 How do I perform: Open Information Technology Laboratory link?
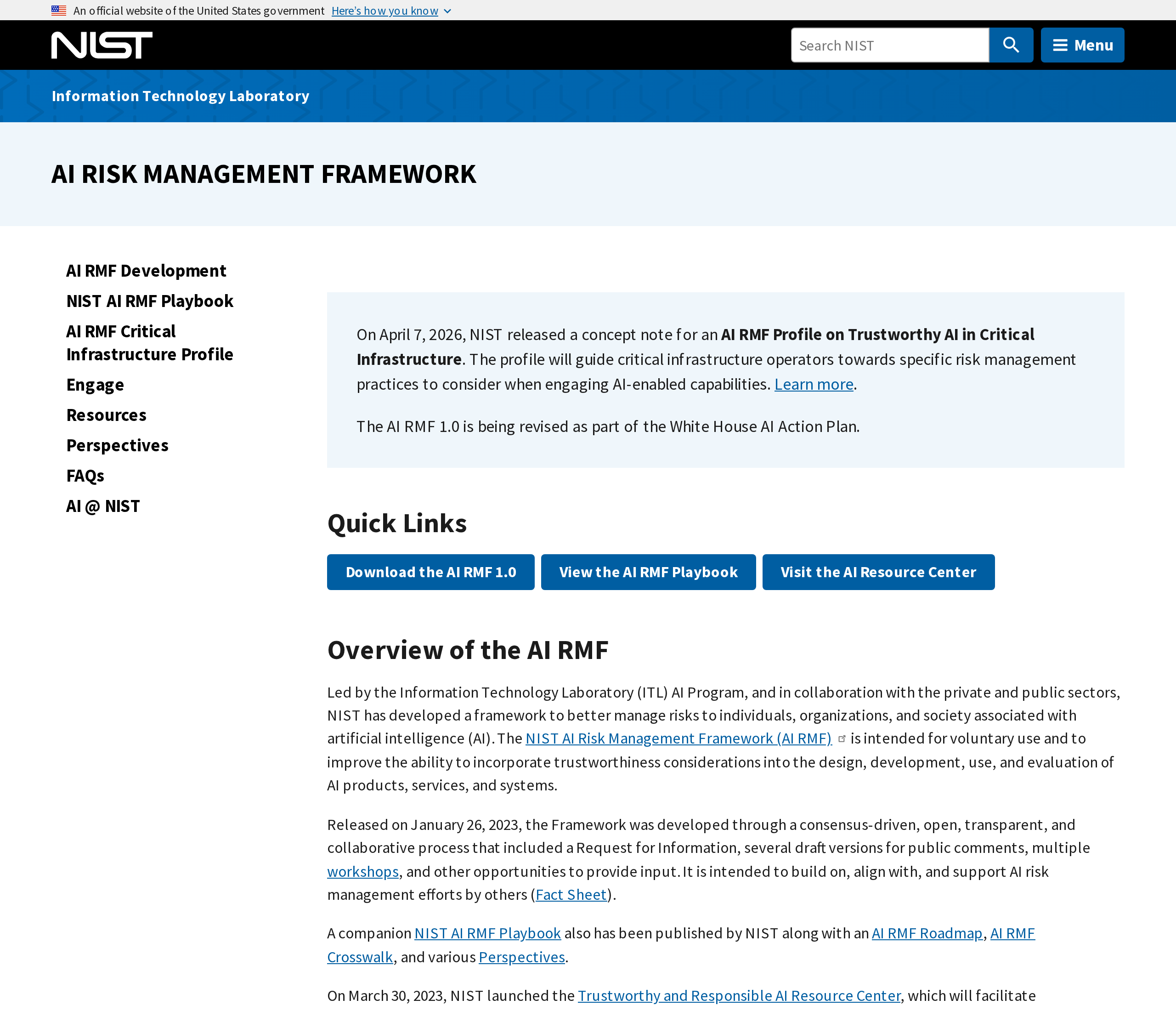[x=181, y=96]
